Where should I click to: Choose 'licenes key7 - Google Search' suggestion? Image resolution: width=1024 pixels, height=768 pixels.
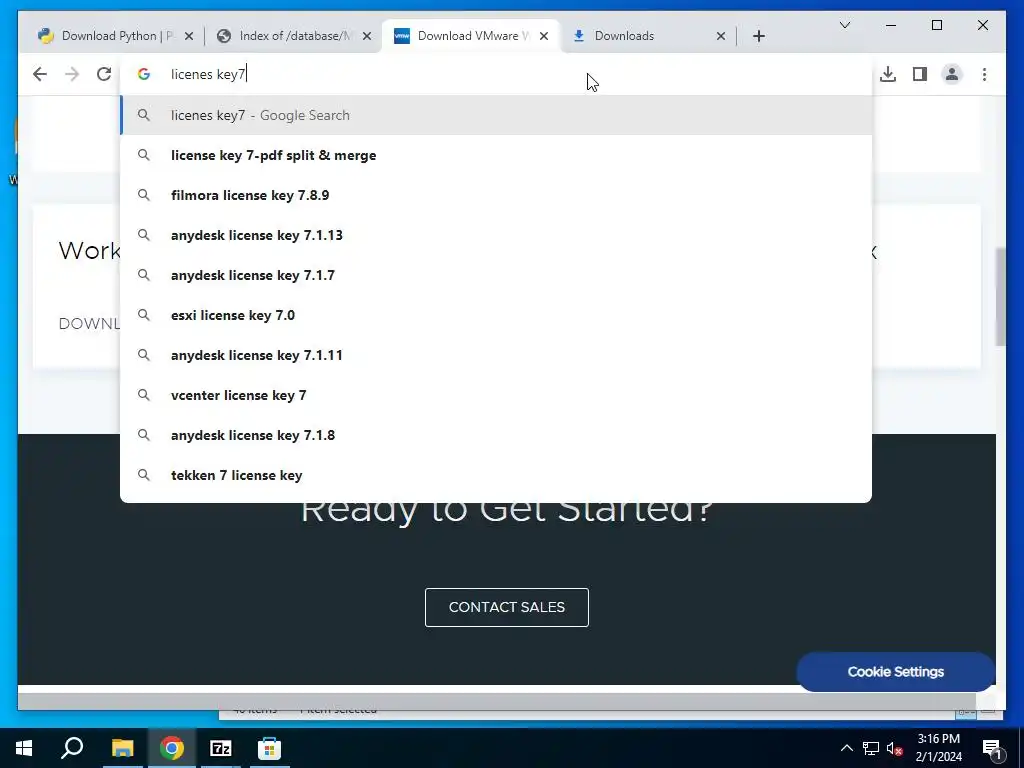[x=496, y=116]
